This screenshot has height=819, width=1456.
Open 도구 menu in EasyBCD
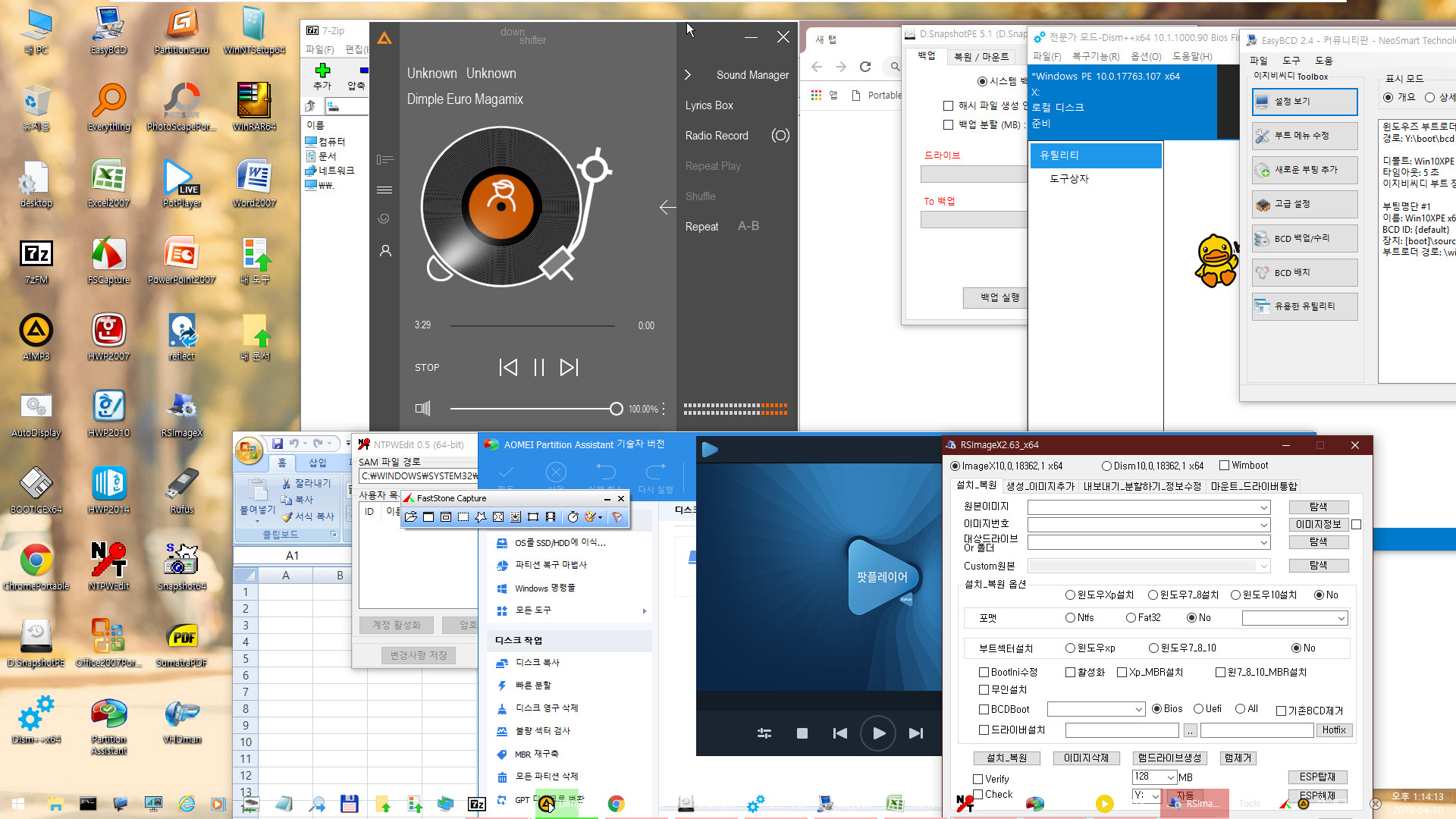[x=1291, y=60]
